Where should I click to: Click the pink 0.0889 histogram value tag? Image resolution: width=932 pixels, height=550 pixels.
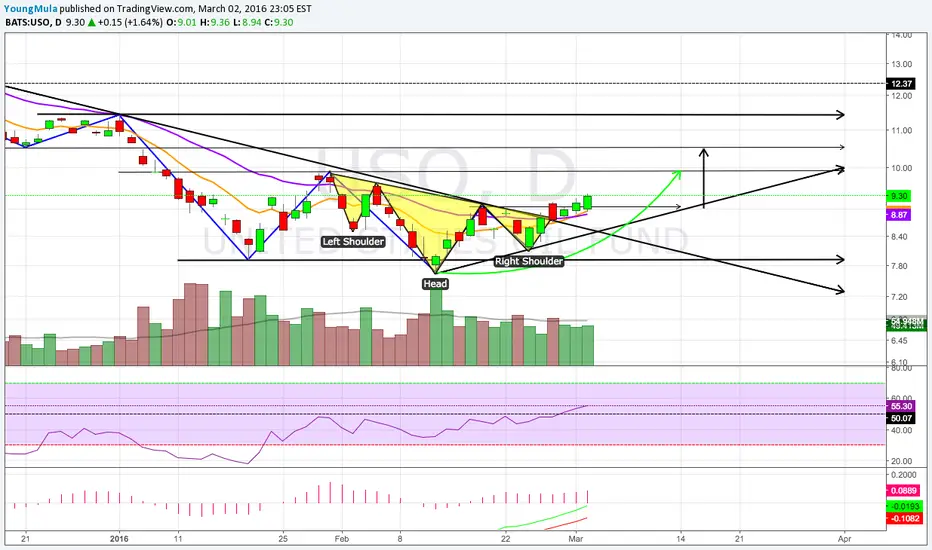(x=904, y=491)
